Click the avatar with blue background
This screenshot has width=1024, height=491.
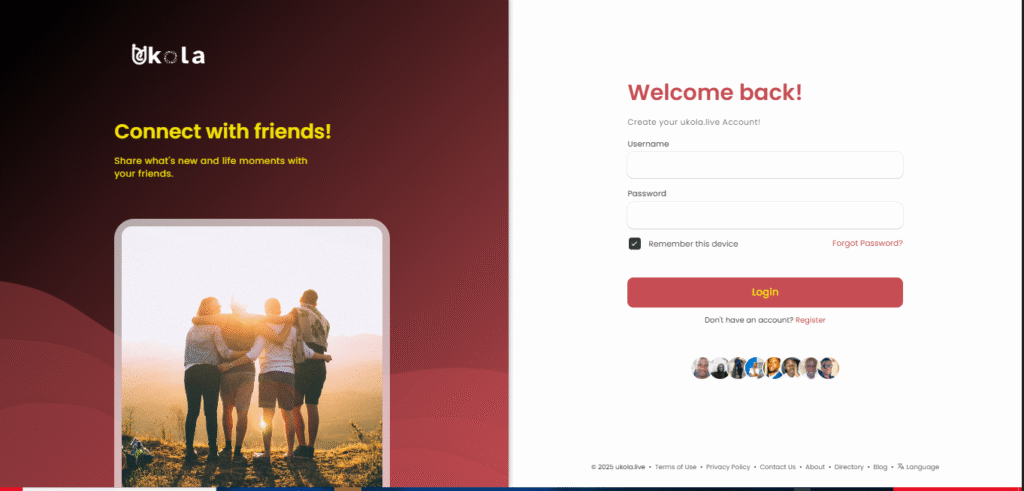(x=755, y=368)
